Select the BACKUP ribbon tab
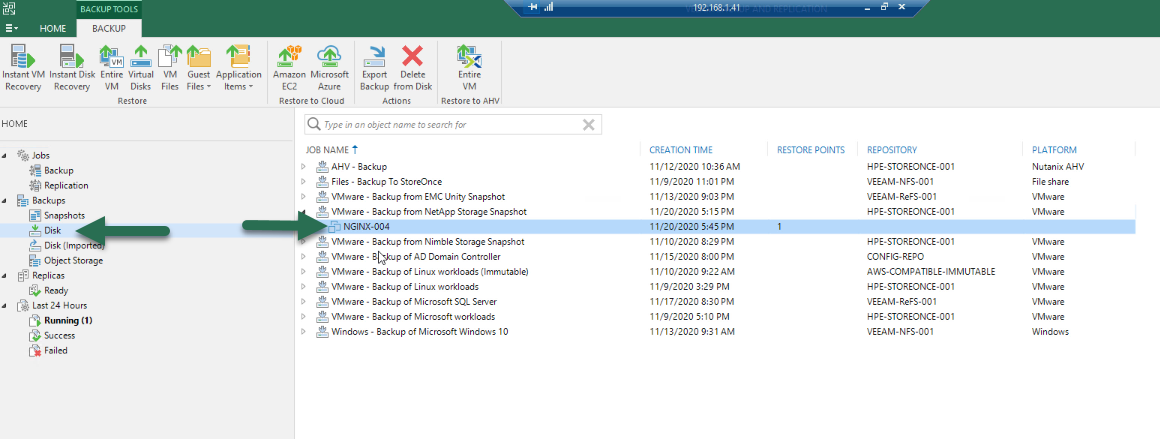 pos(109,29)
